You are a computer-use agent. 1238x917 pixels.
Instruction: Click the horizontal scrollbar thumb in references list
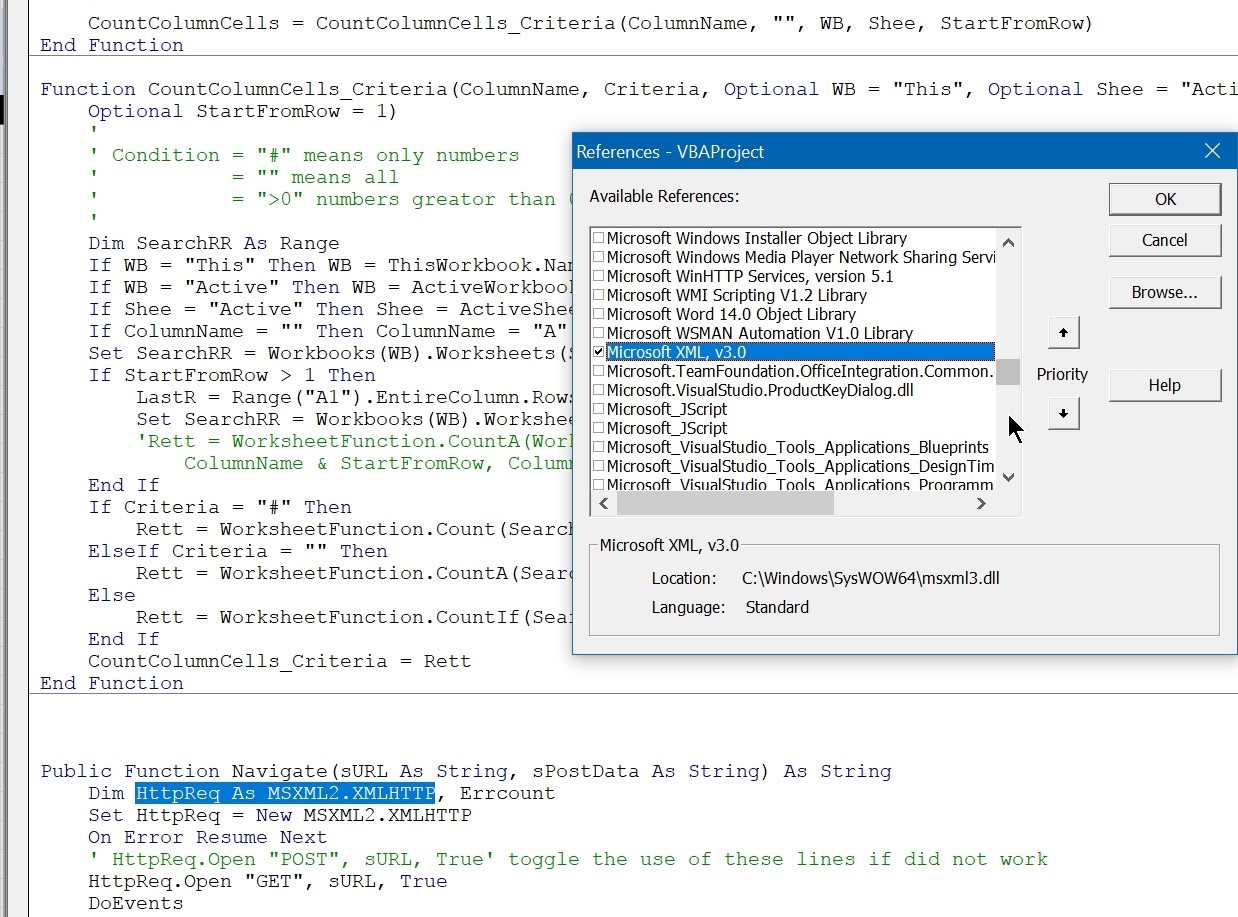[x=725, y=504]
